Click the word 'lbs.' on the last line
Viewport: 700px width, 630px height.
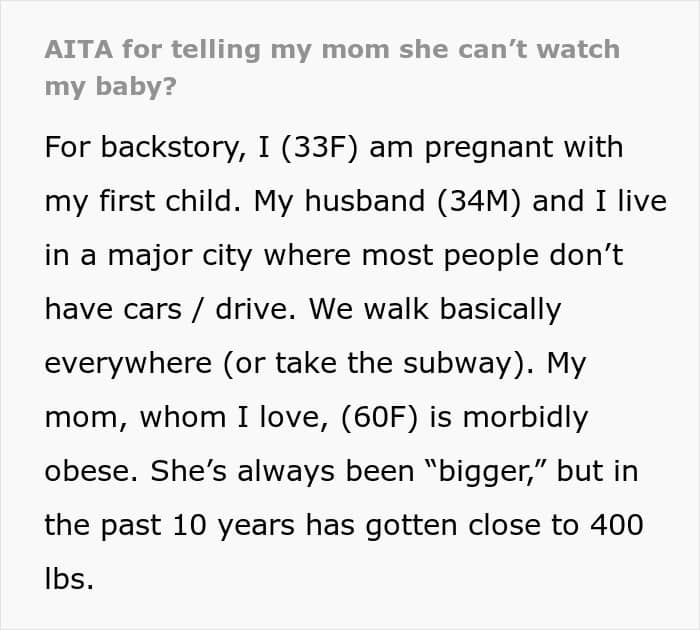pos(69,579)
